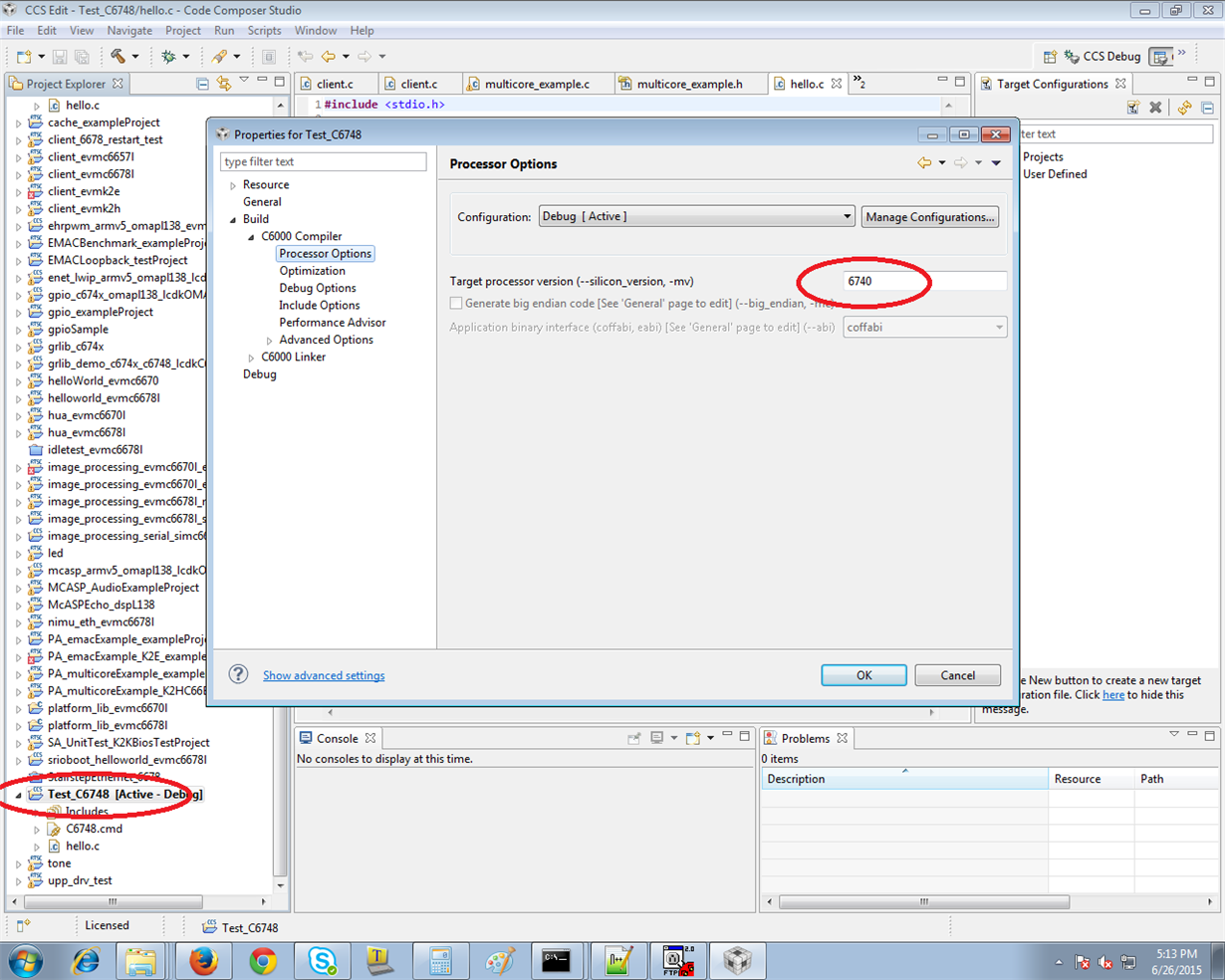Select the Problems tab
1225x980 pixels.
pos(805,738)
